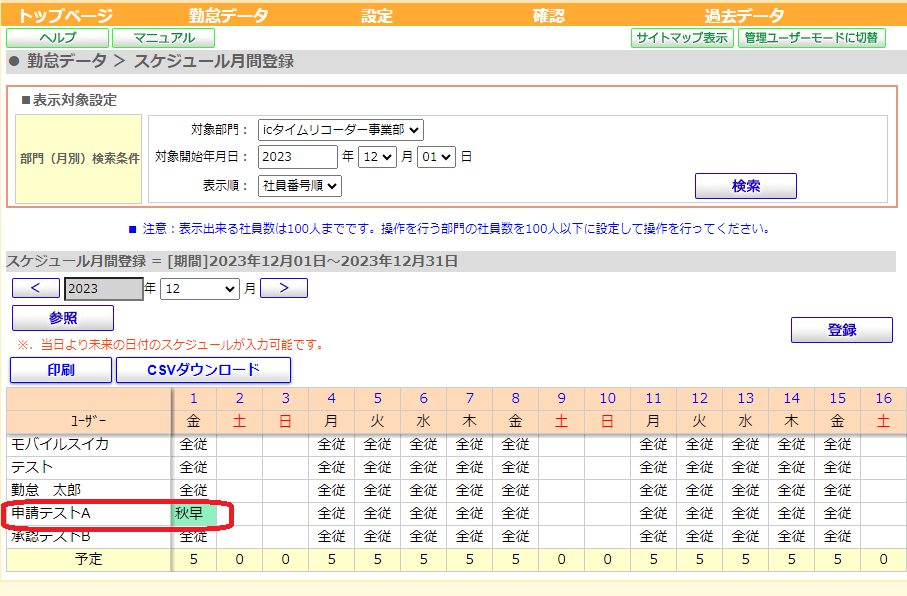Click the ヘルプ button
The width and height of the screenshot is (907, 596).
(57, 38)
